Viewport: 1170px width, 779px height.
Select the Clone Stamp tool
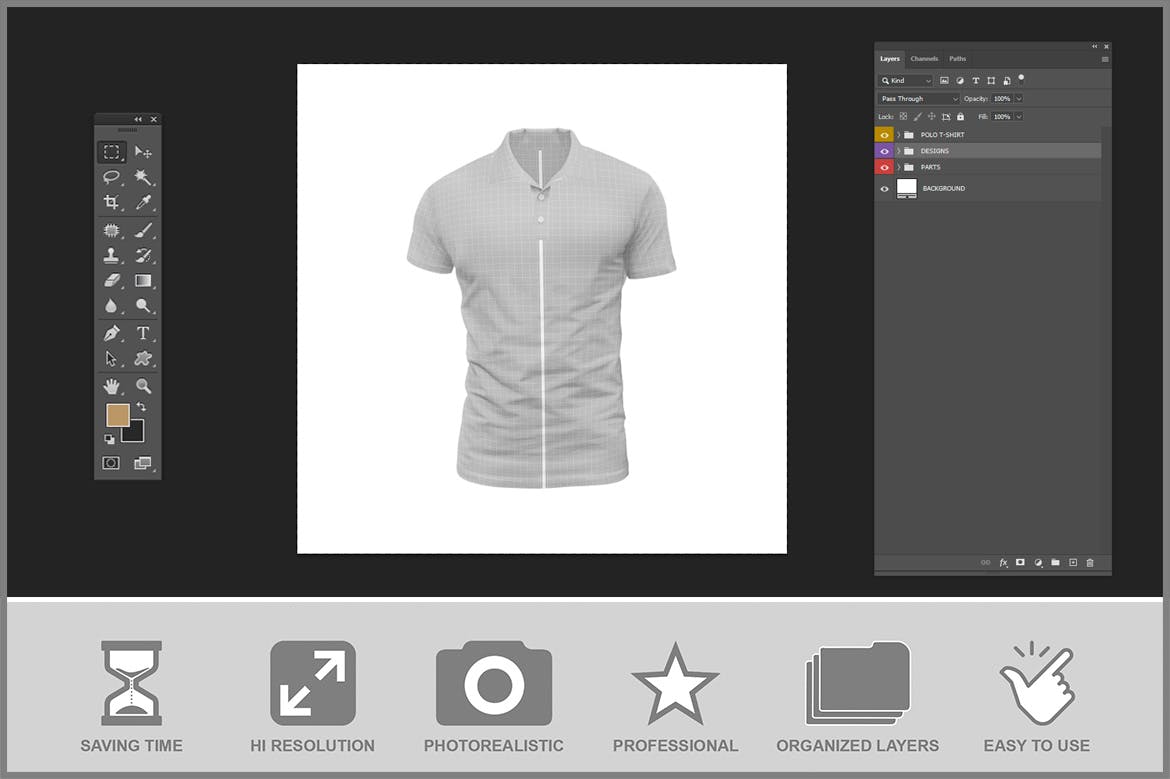pos(112,255)
